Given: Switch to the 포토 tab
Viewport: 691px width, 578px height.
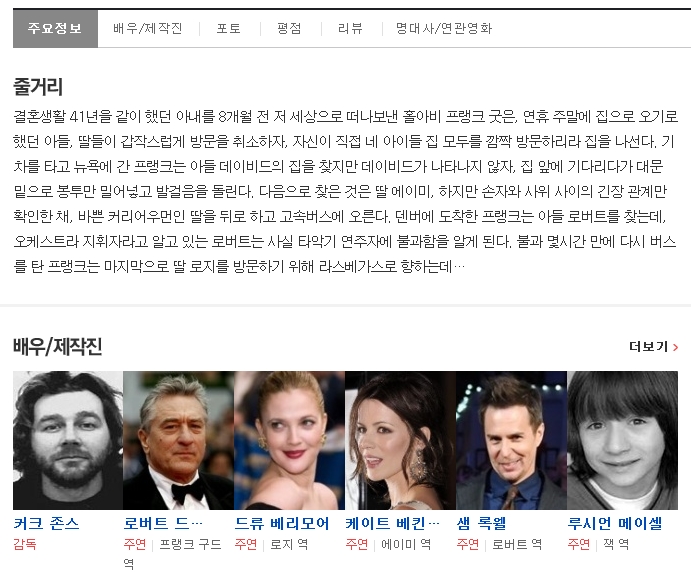Looking at the screenshot, I should click(228, 29).
